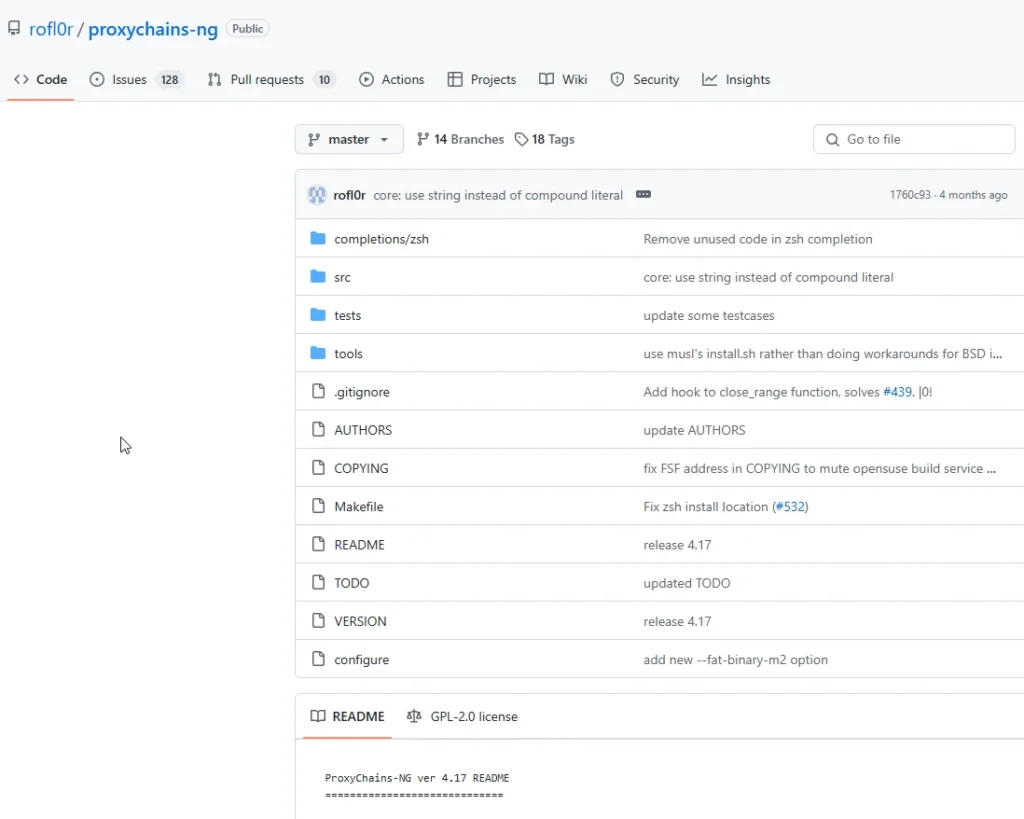Open the completions/zsh folder
This screenshot has height=819, width=1024.
tap(381, 239)
